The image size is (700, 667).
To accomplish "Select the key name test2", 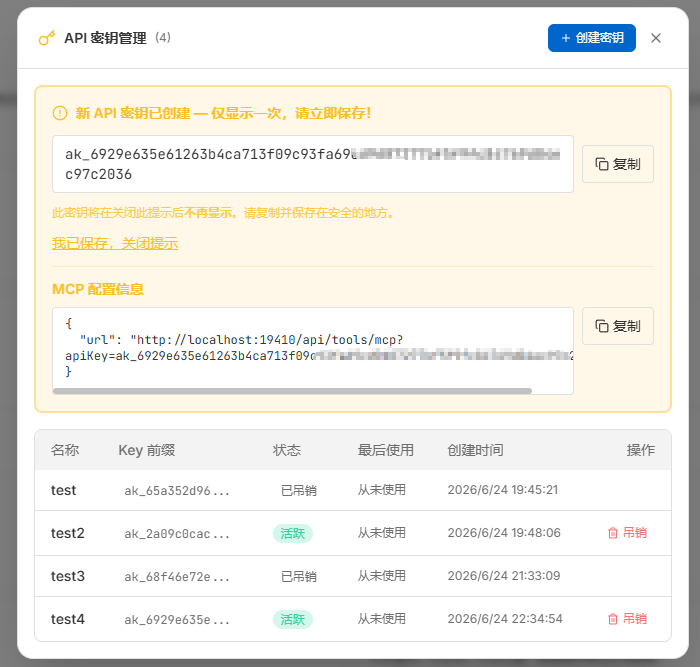I will [67, 533].
